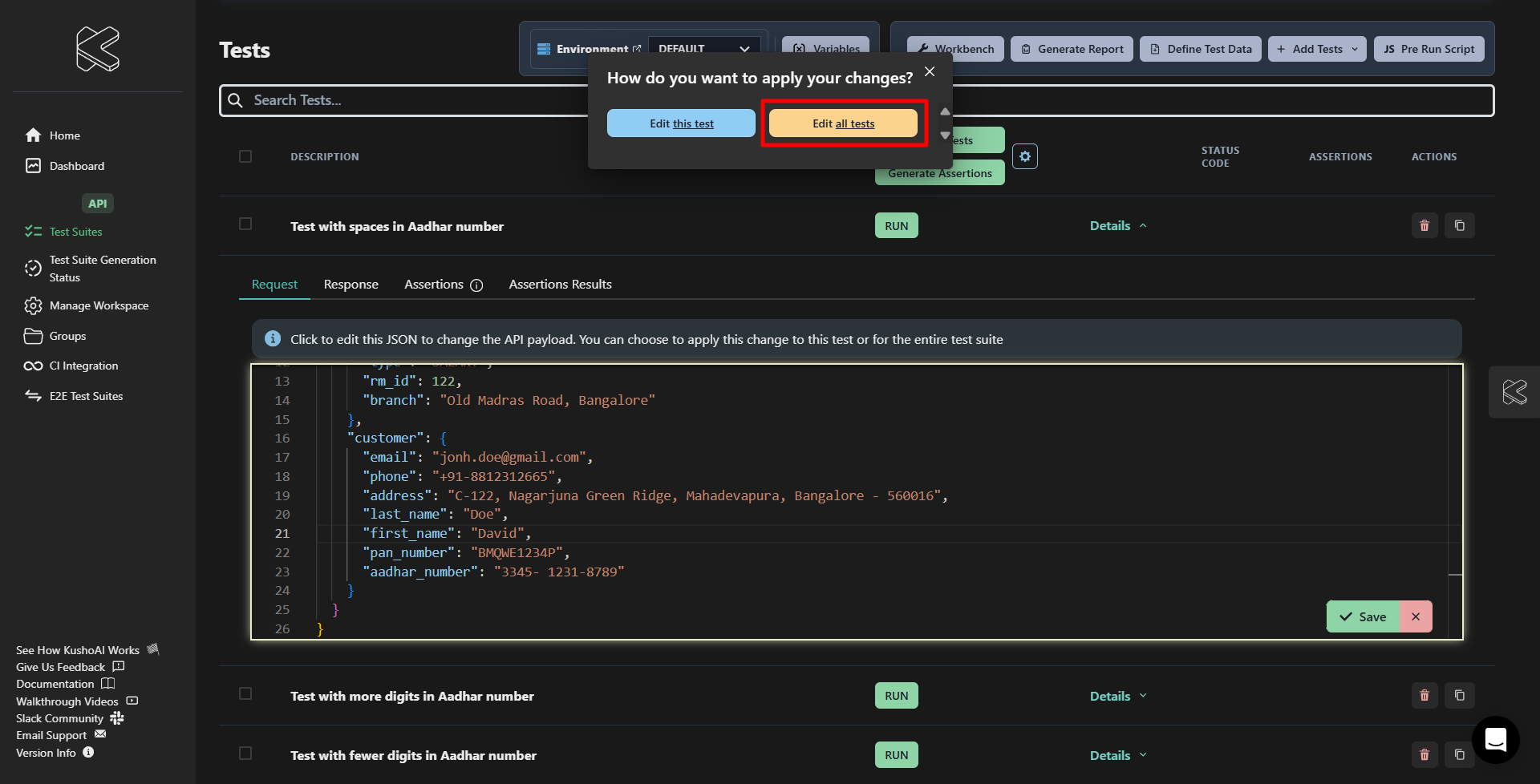1540x784 pixels.
Task: Open the Assertions Results tab
Action: click(x=560, y=285)
